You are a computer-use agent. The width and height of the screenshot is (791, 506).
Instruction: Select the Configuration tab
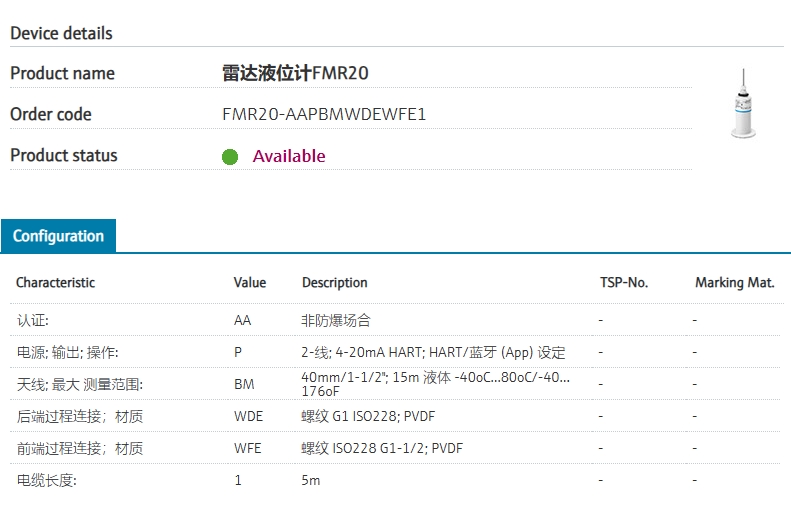59,236
